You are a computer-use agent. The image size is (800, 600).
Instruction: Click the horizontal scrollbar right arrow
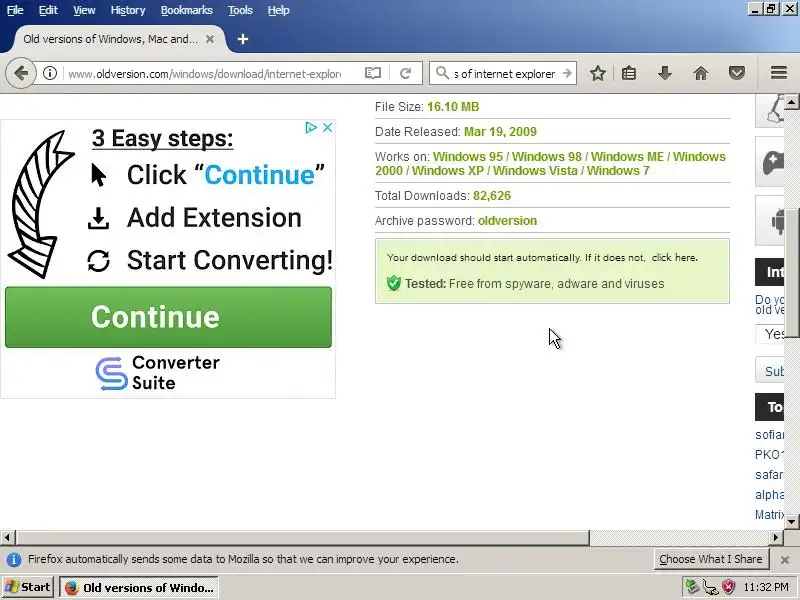tap(776, 537)
